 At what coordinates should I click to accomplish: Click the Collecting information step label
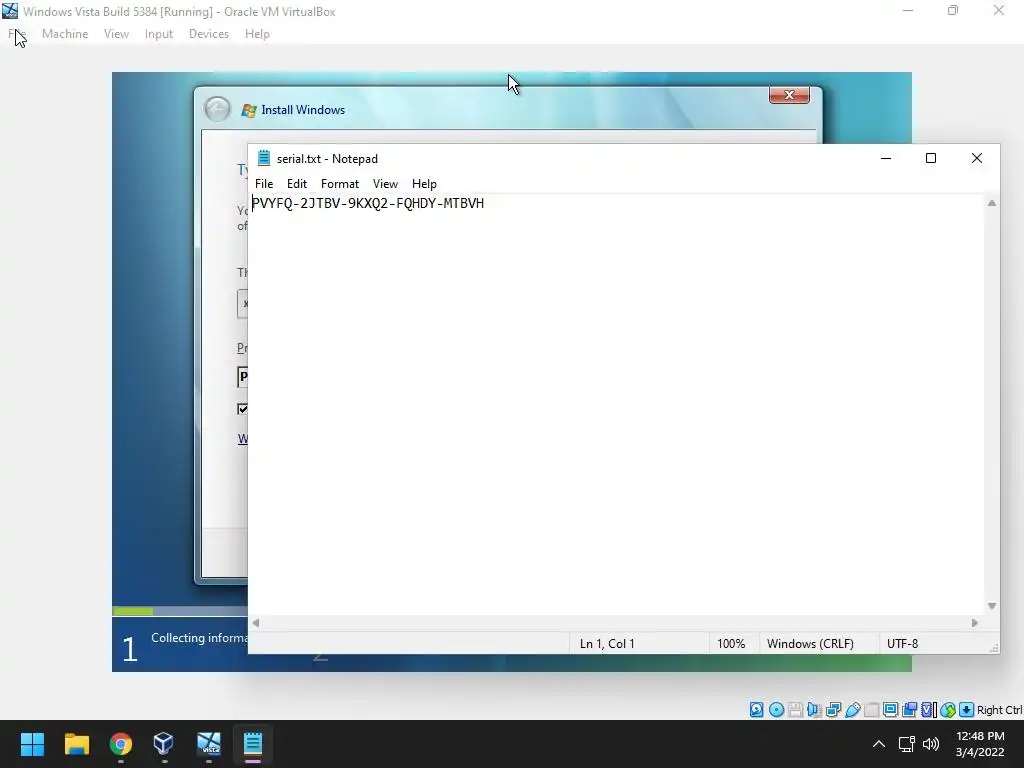[199, 638]
